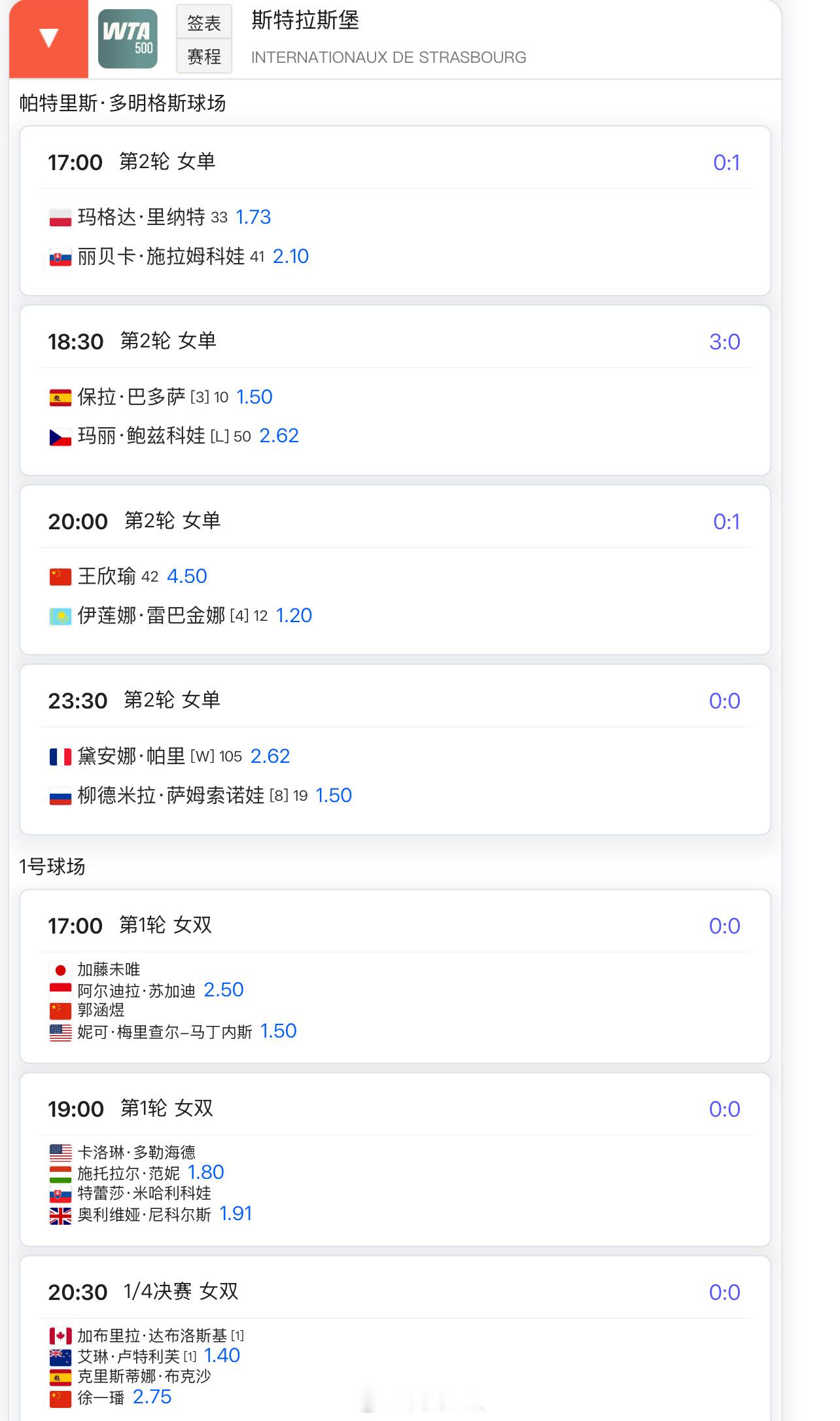Open the 签表 draw tab
This screenshot has height=1421, width=840.
point(204,23)
